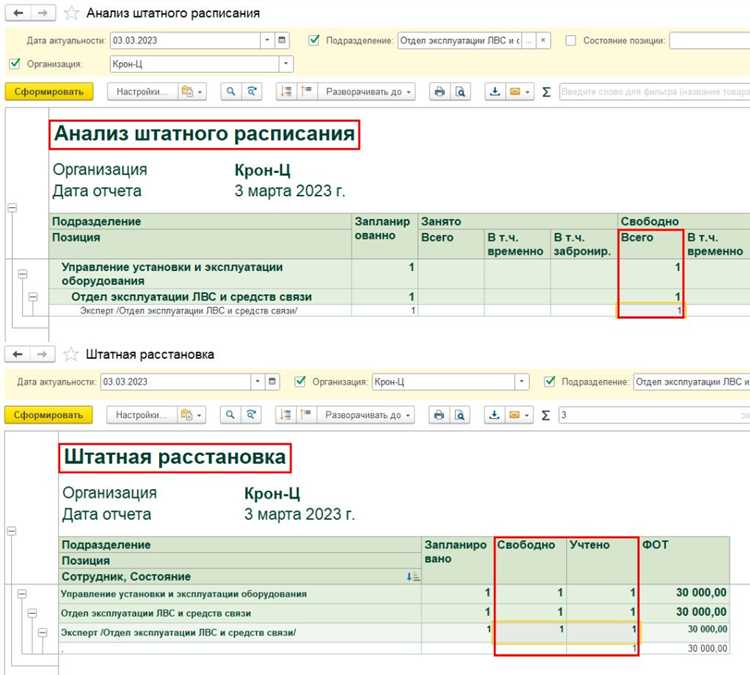Print the Штатная расстановка report

pos(439,415)
